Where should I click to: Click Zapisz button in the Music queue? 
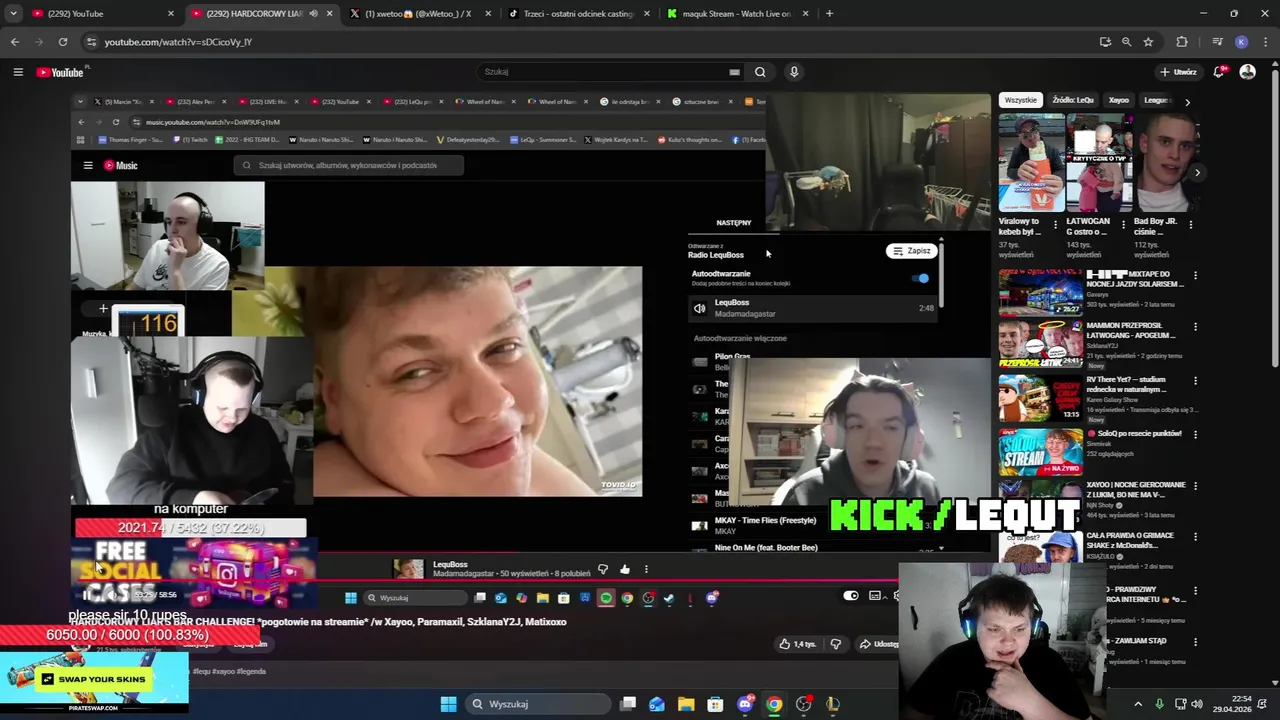(911, 251)
